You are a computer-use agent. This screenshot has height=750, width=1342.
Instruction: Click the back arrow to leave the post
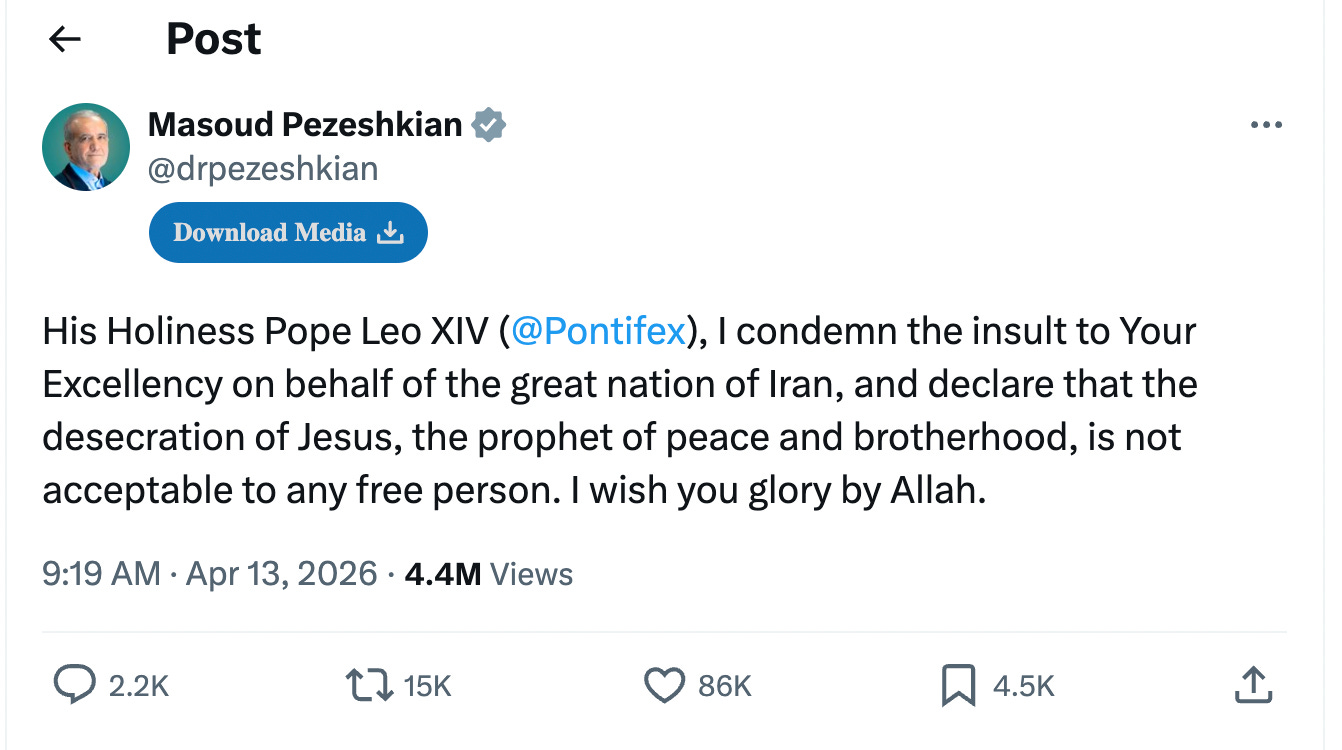click(x=64, y=39)
